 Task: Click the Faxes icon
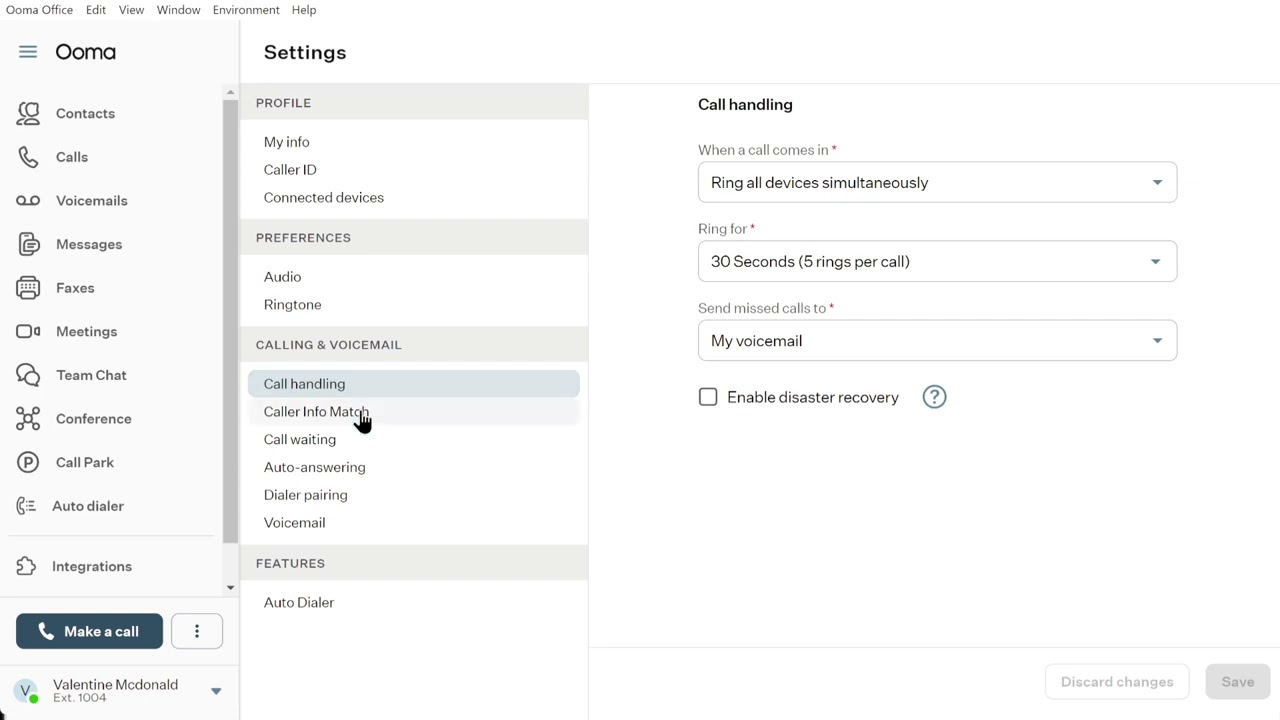[28, 288]
